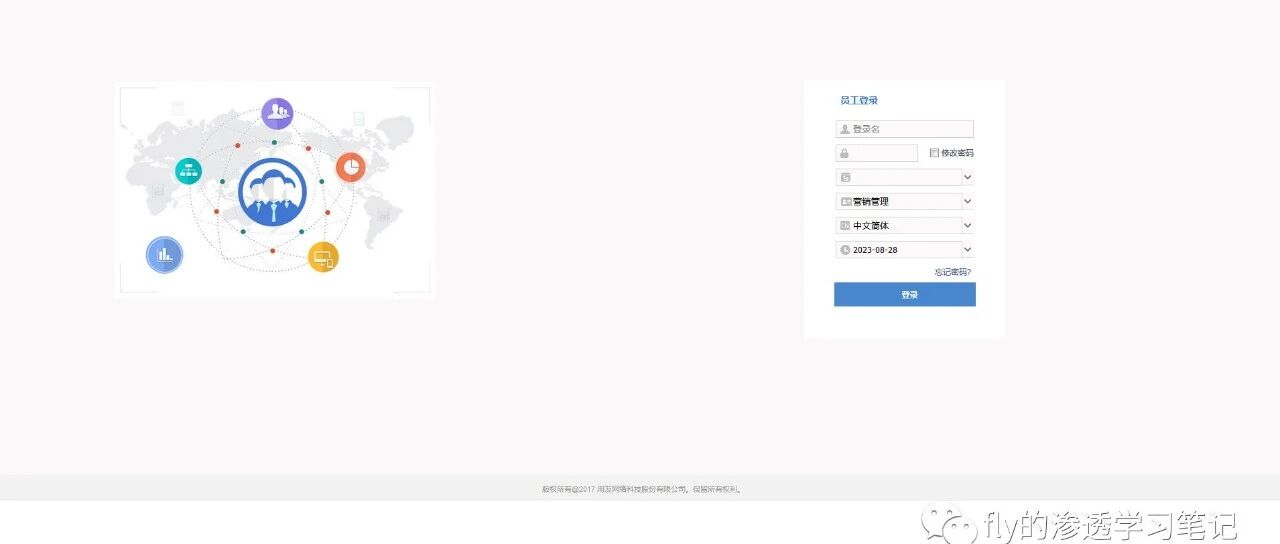Click the 登录名 username input field
Image resolution: width=1280 pixels, height=544 pixels.
pyautogui.click(x=904, y=129)
